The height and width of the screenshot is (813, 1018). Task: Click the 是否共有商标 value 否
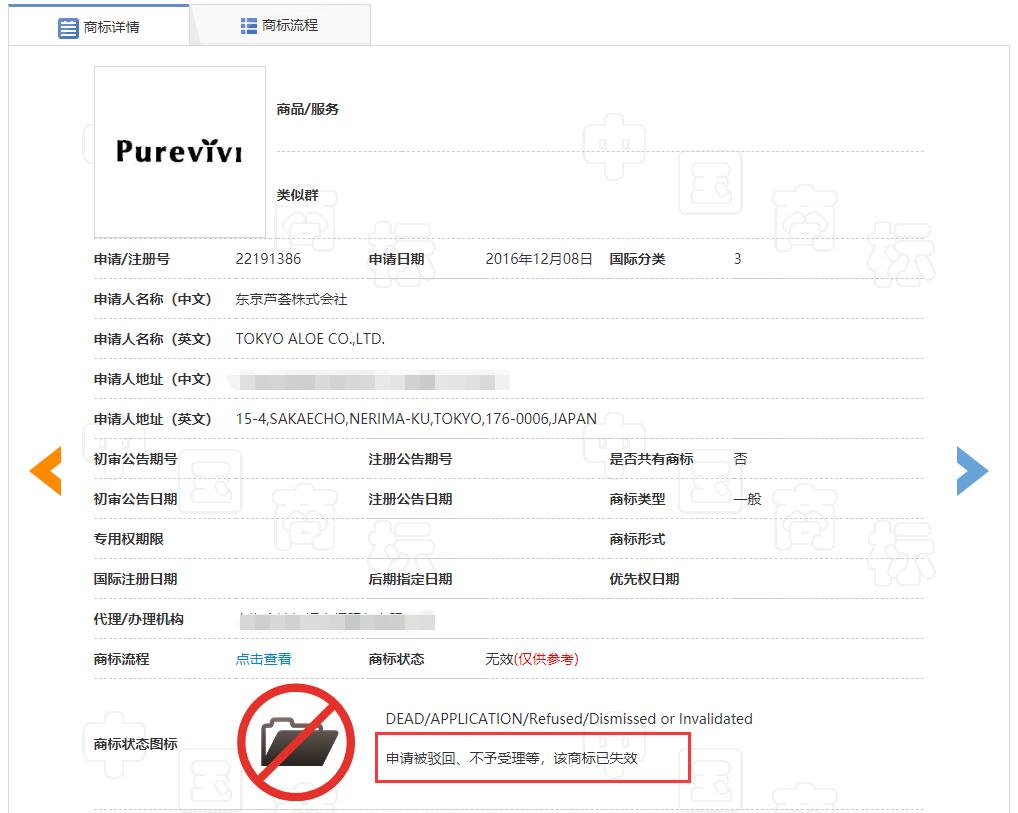(x=740, y=459)
